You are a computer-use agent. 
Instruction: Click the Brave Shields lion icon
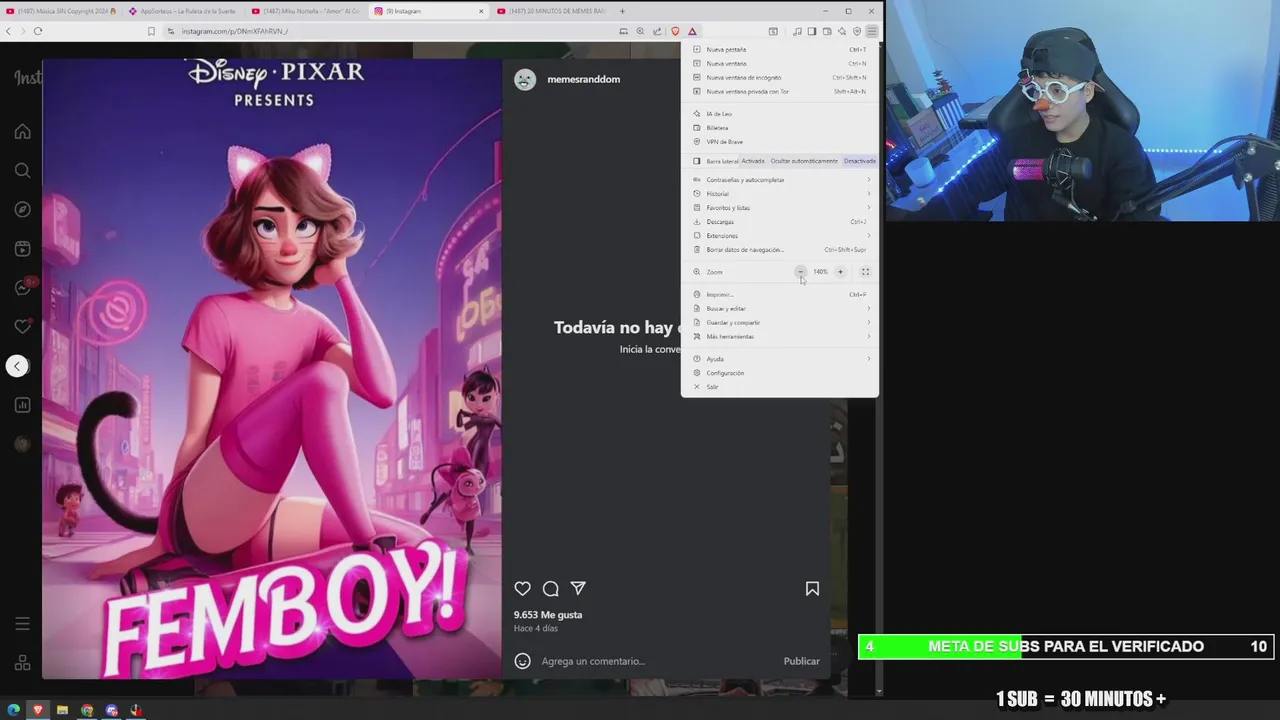[x=675, y=31]
